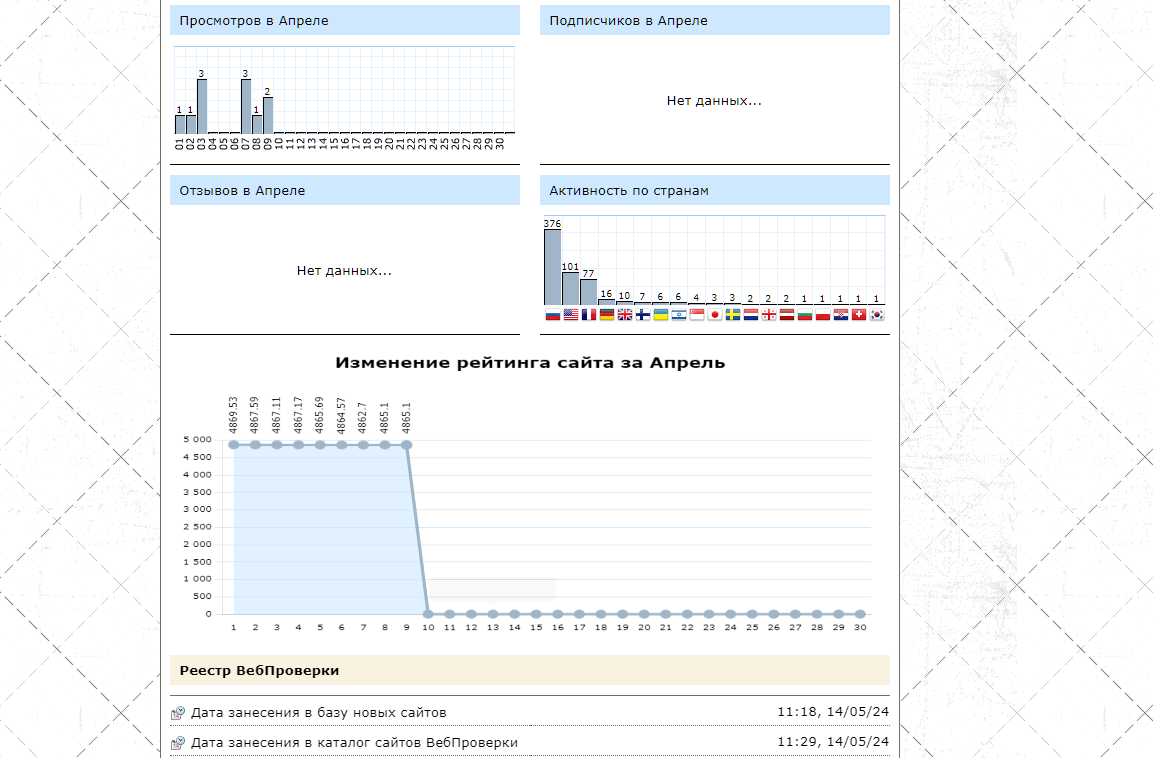
Task: Click rating data point for day 1
Action: click(x=234, y=445)
